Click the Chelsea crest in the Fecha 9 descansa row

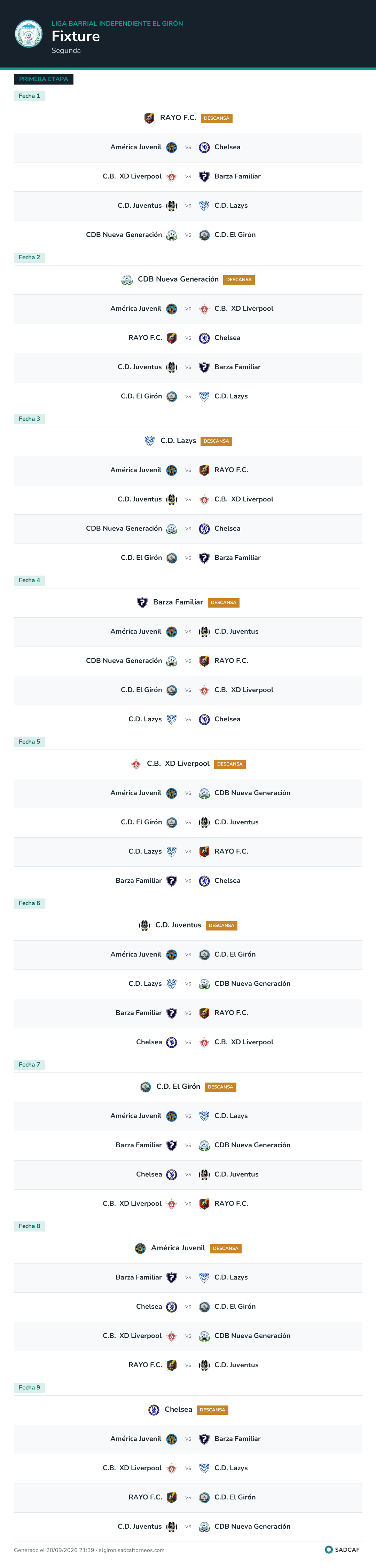[x=154, y=1409]
